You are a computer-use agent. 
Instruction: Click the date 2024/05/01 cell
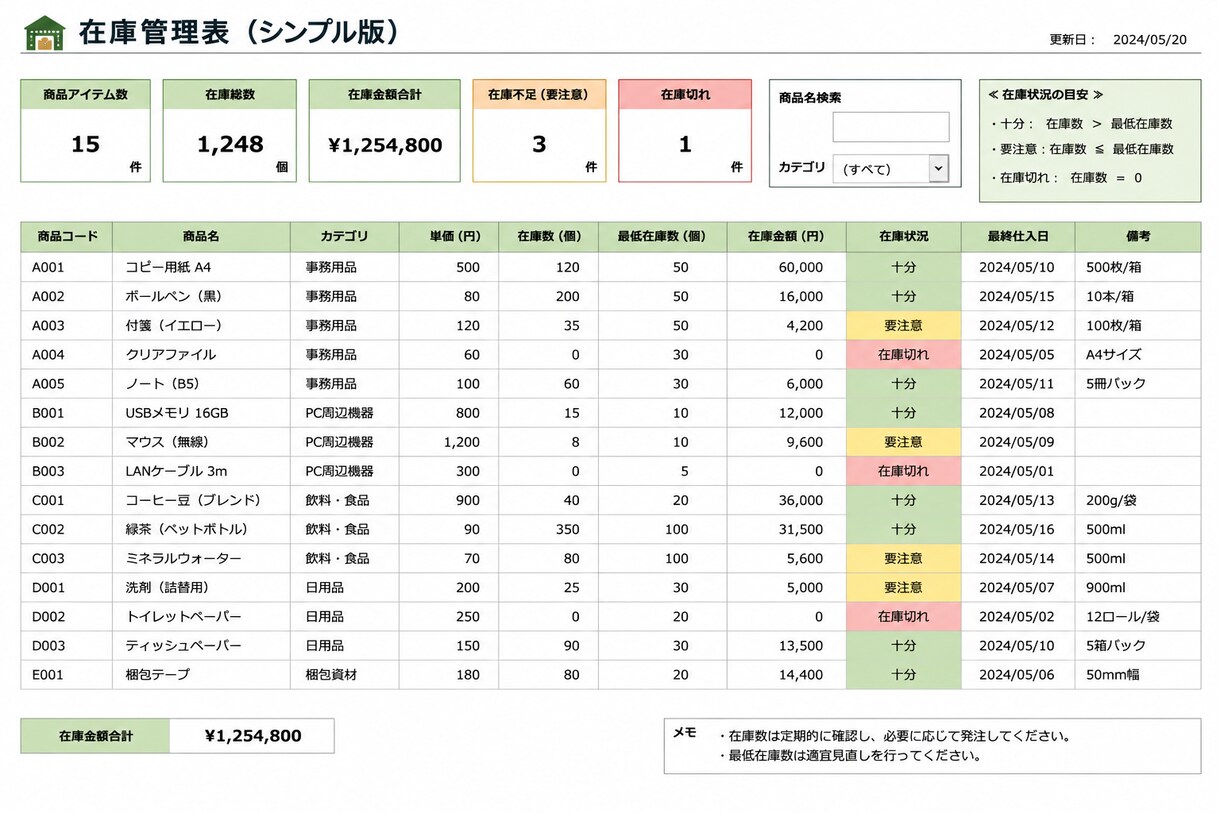(1018, 471)
